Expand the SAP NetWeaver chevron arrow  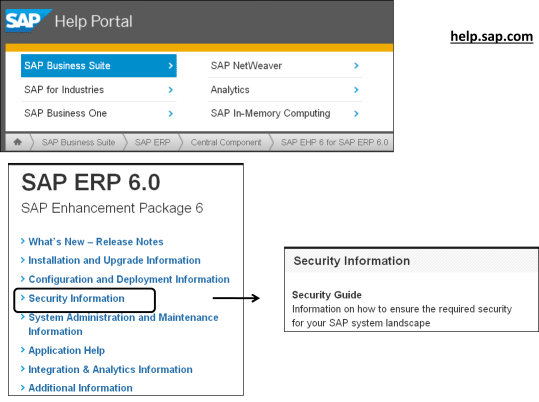(x=356, y=66)
